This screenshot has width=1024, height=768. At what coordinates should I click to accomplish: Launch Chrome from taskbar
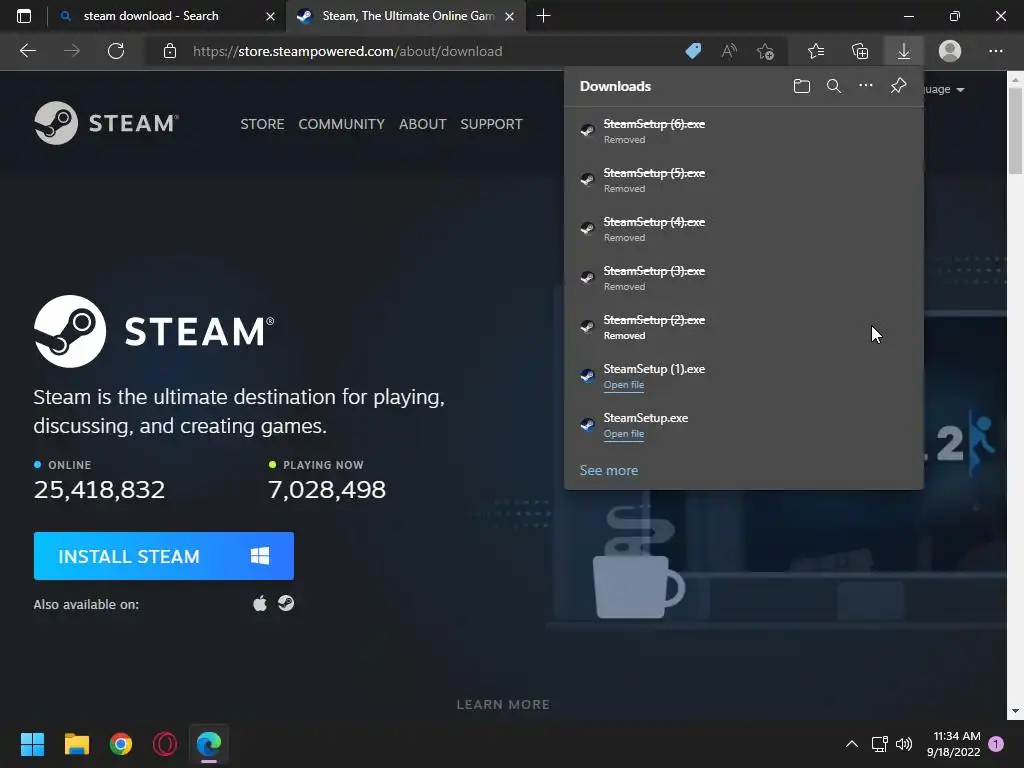pyautogui.click(x=121, y=744)
